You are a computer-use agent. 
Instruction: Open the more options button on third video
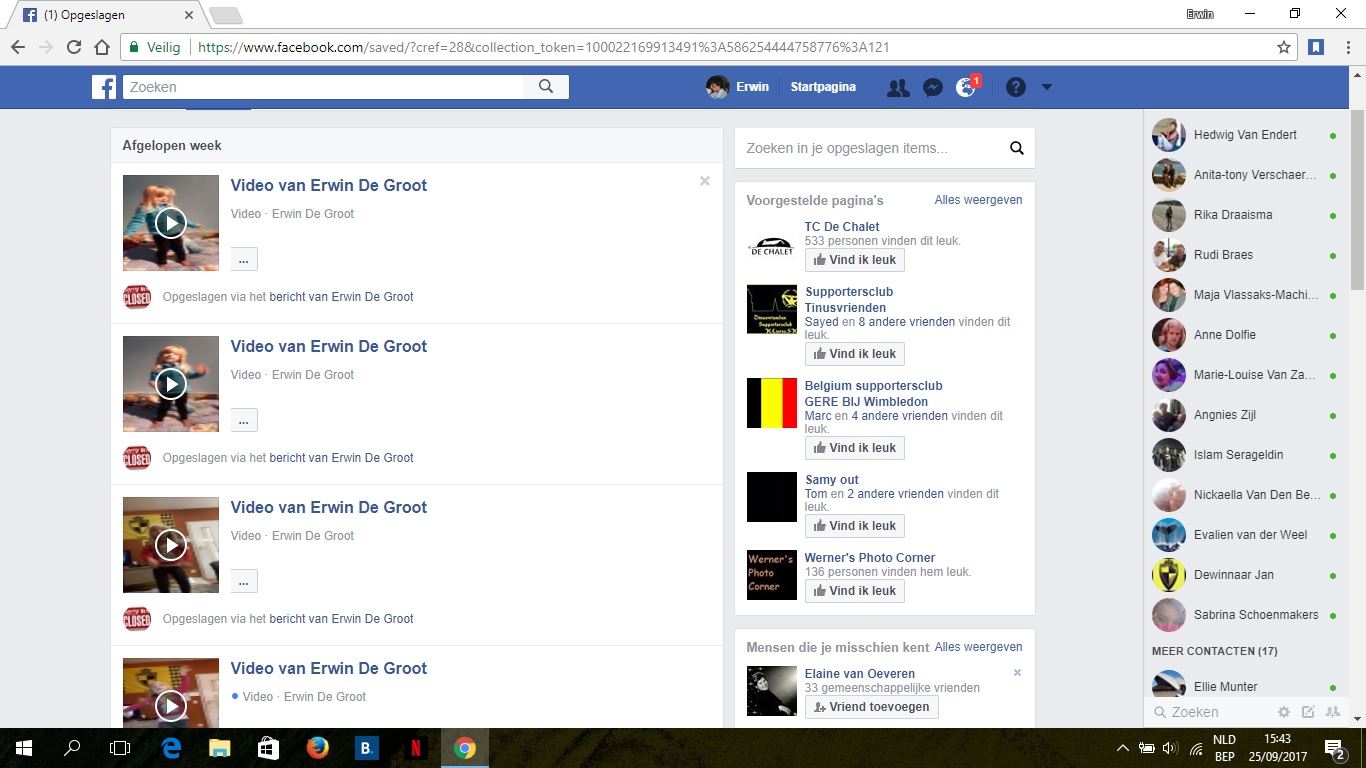click(244, 581)
